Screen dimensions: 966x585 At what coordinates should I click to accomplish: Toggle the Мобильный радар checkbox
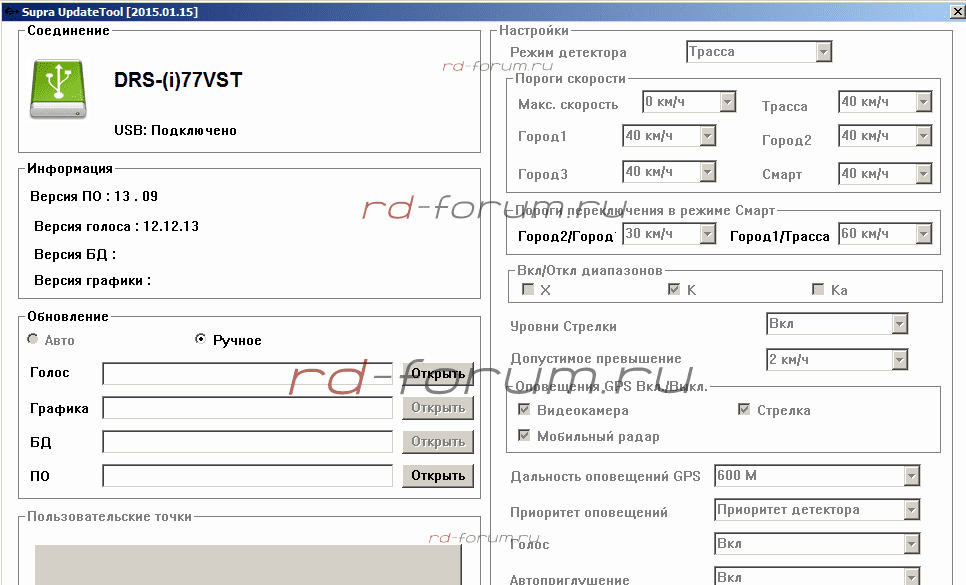click(524, 435)
